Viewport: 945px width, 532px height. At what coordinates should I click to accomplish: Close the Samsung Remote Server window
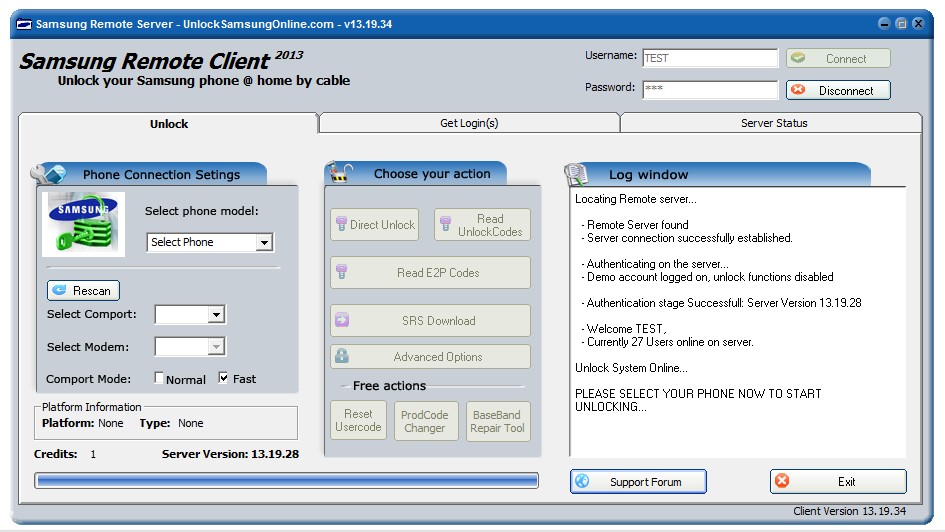click(x=918, y=23)
